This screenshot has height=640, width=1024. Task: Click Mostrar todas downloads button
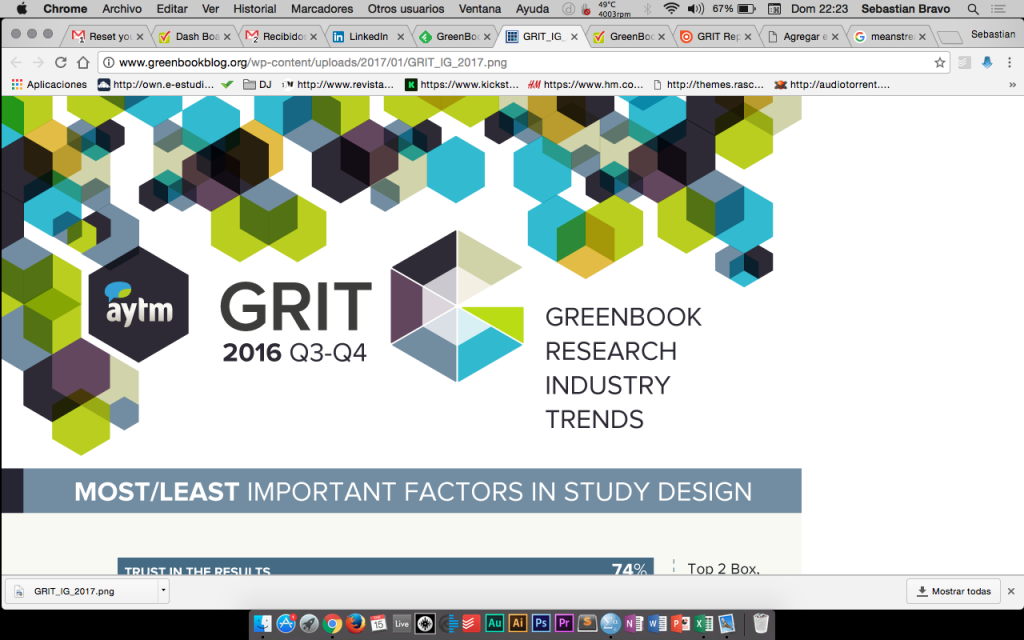[953, 591]
